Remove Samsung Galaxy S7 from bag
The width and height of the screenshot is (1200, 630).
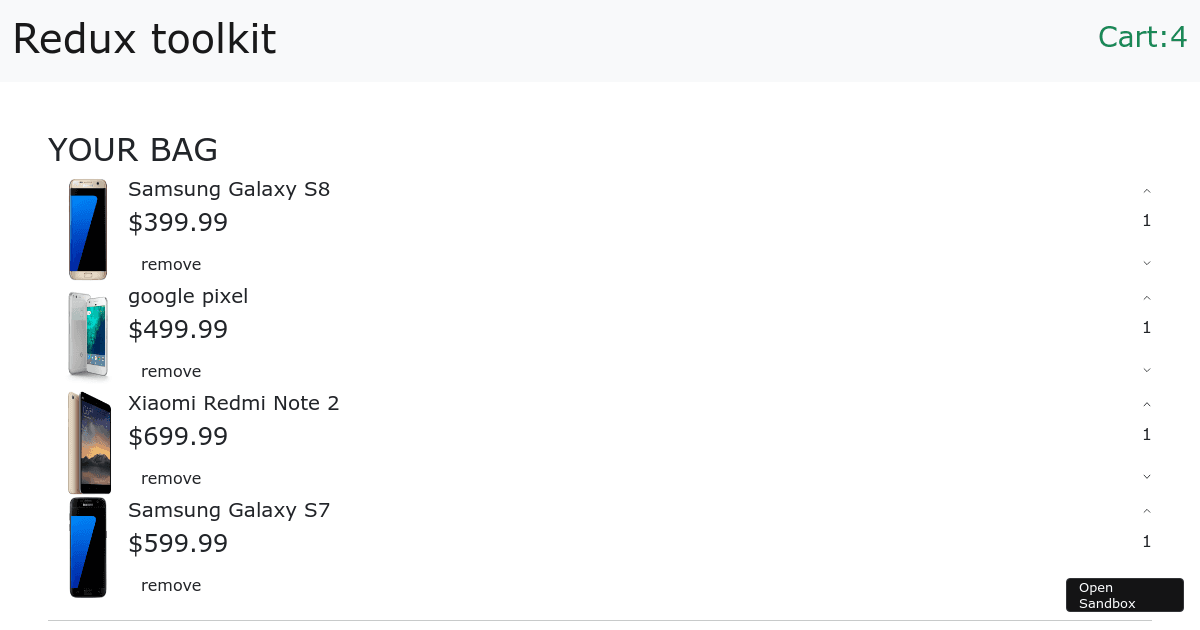(x=171, y=585)
